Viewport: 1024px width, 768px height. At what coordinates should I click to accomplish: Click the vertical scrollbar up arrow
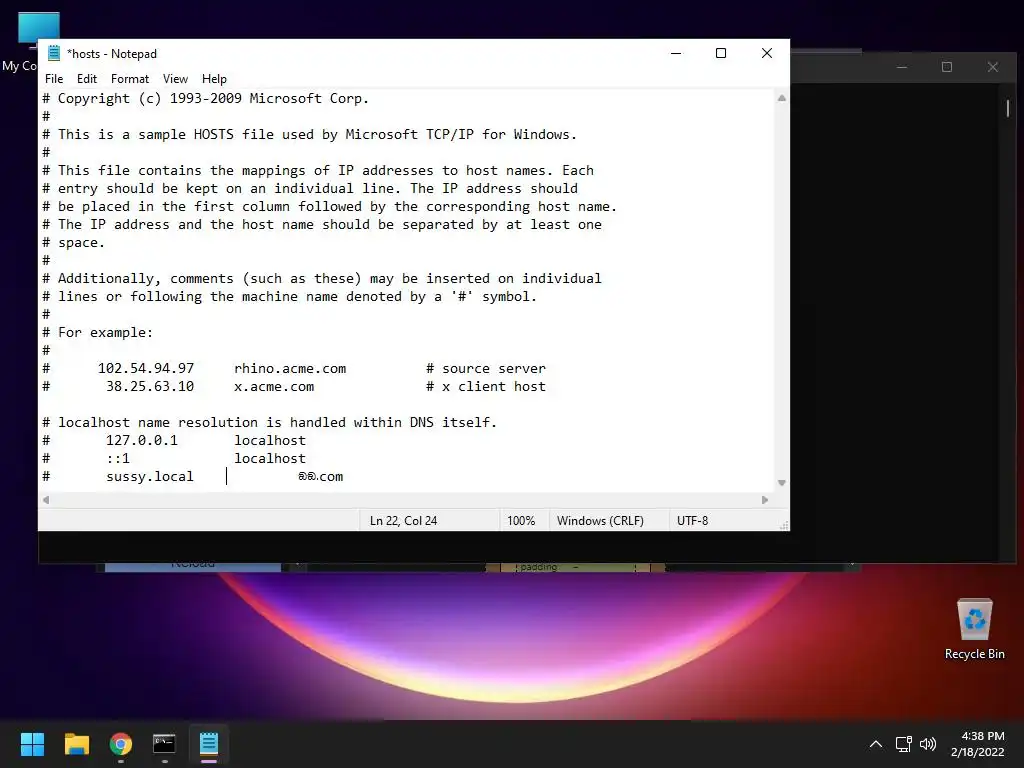point(781,98)
